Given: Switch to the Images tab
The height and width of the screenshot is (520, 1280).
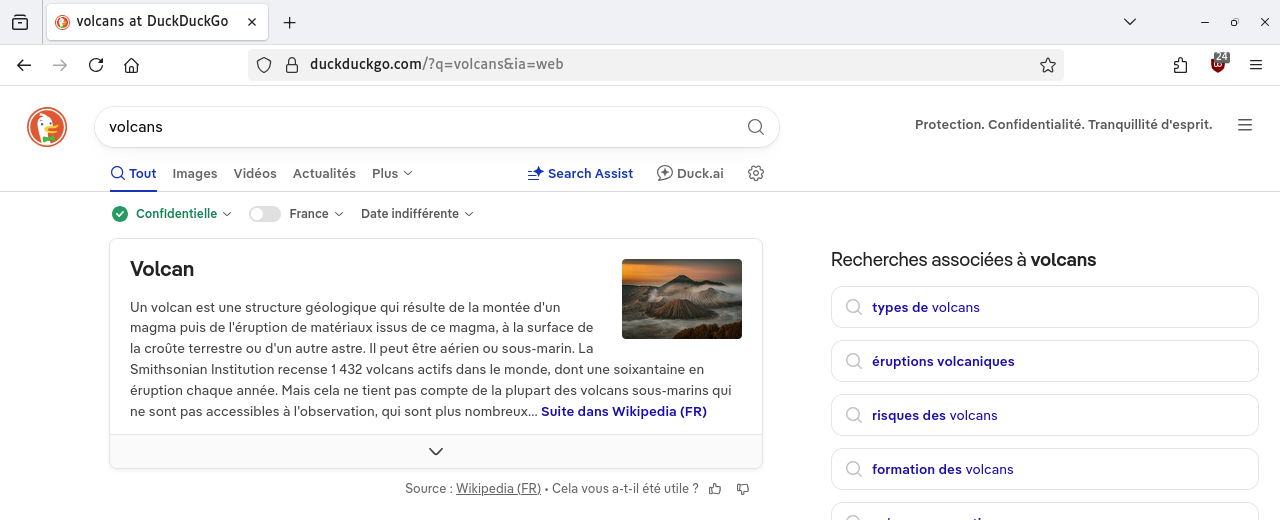Looking at the screenshot, I should click(x=195, y=173).
